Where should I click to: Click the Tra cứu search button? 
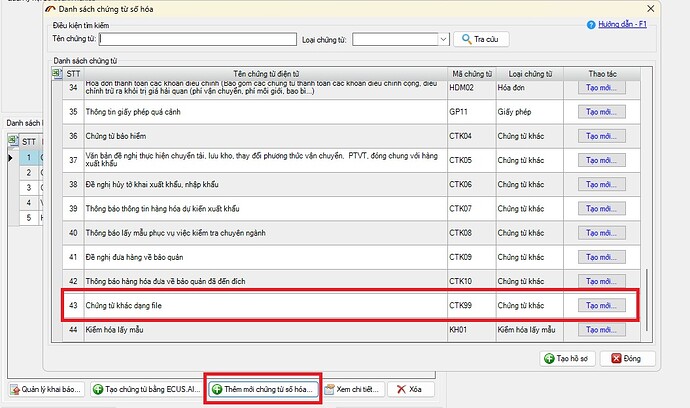coord(481,39)
